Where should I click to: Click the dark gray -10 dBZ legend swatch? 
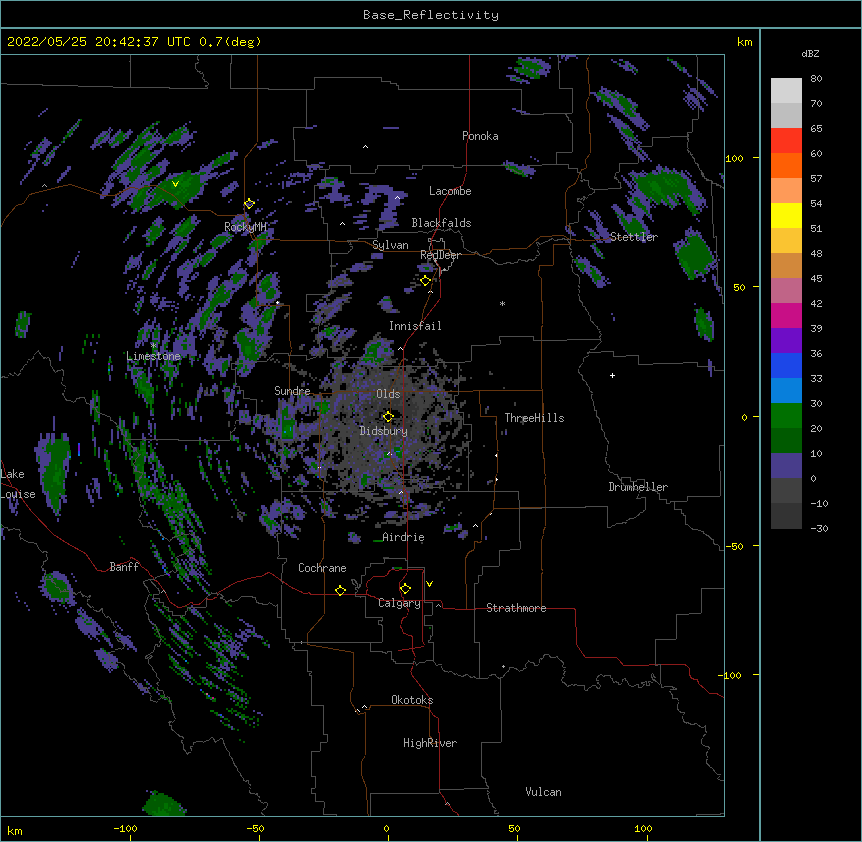pos(786,516)
